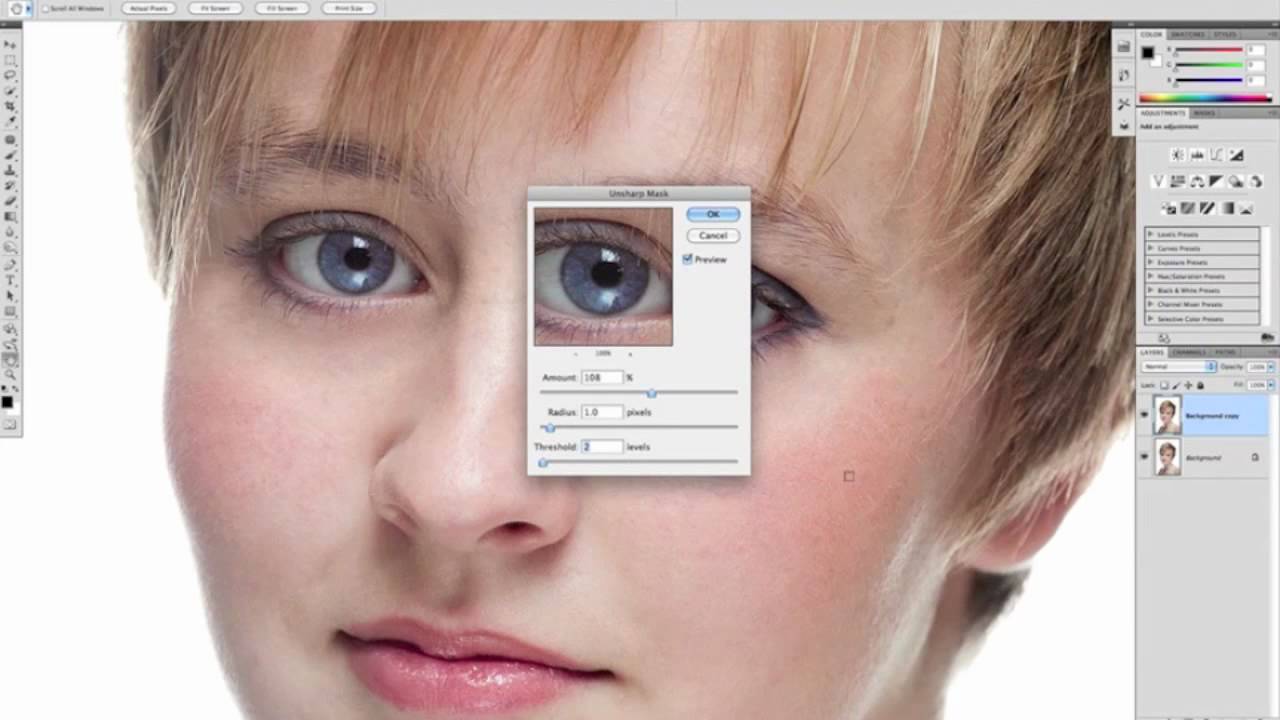Select the Background copy layer thumbnail

click(x=1167, y=415)
